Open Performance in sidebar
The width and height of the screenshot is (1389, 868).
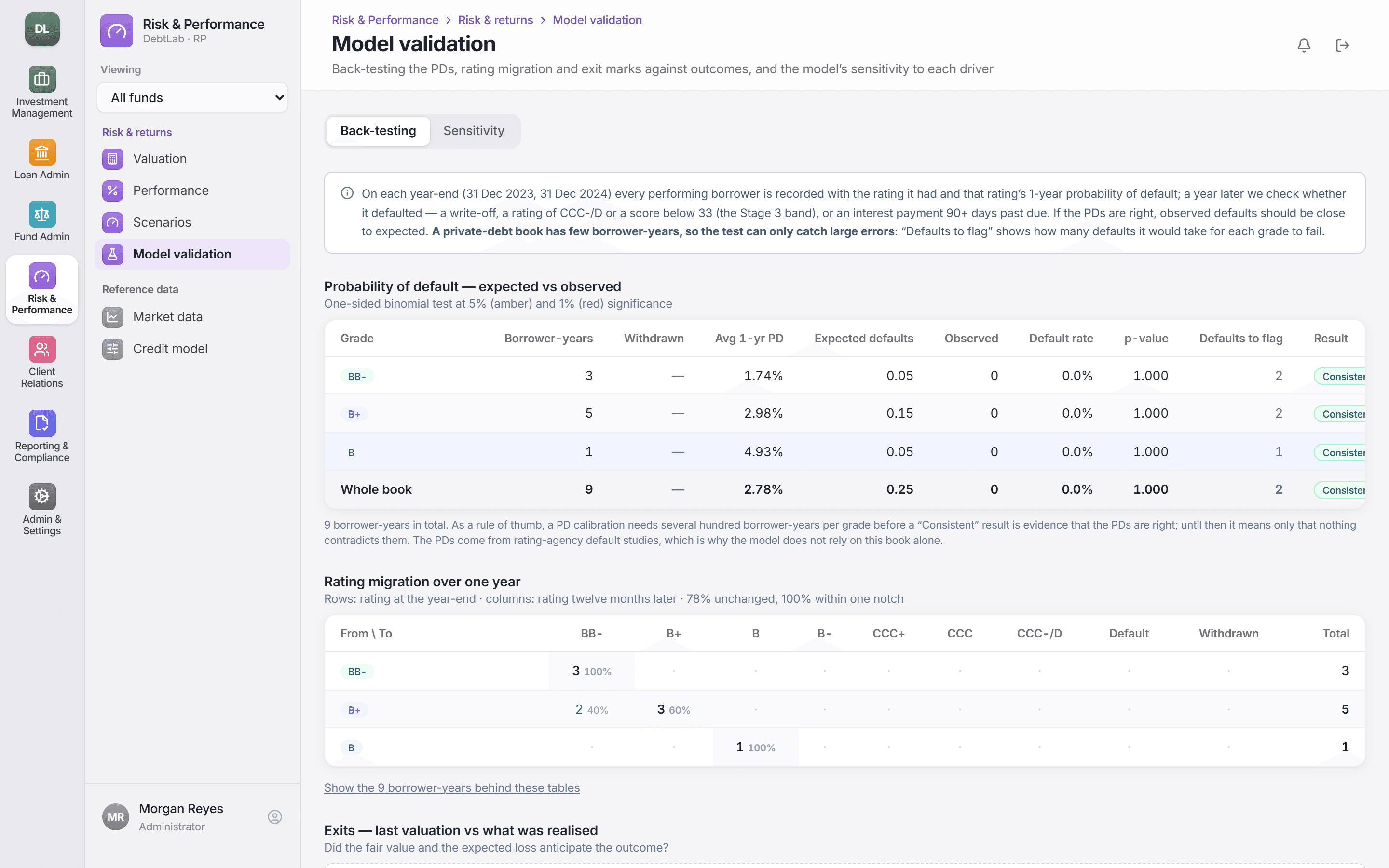192,190
